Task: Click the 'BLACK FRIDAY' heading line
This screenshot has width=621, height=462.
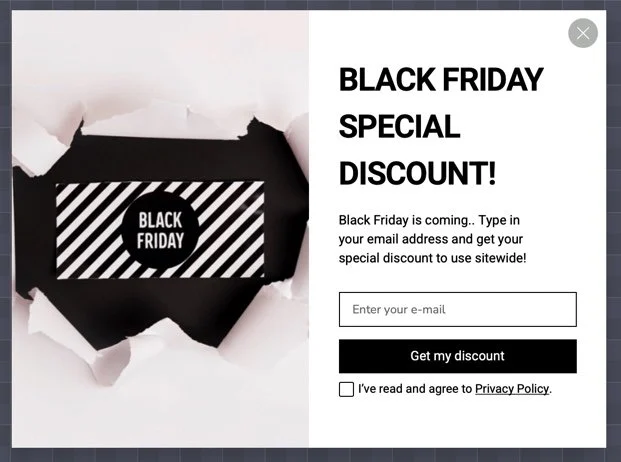Action: [441, 79]
